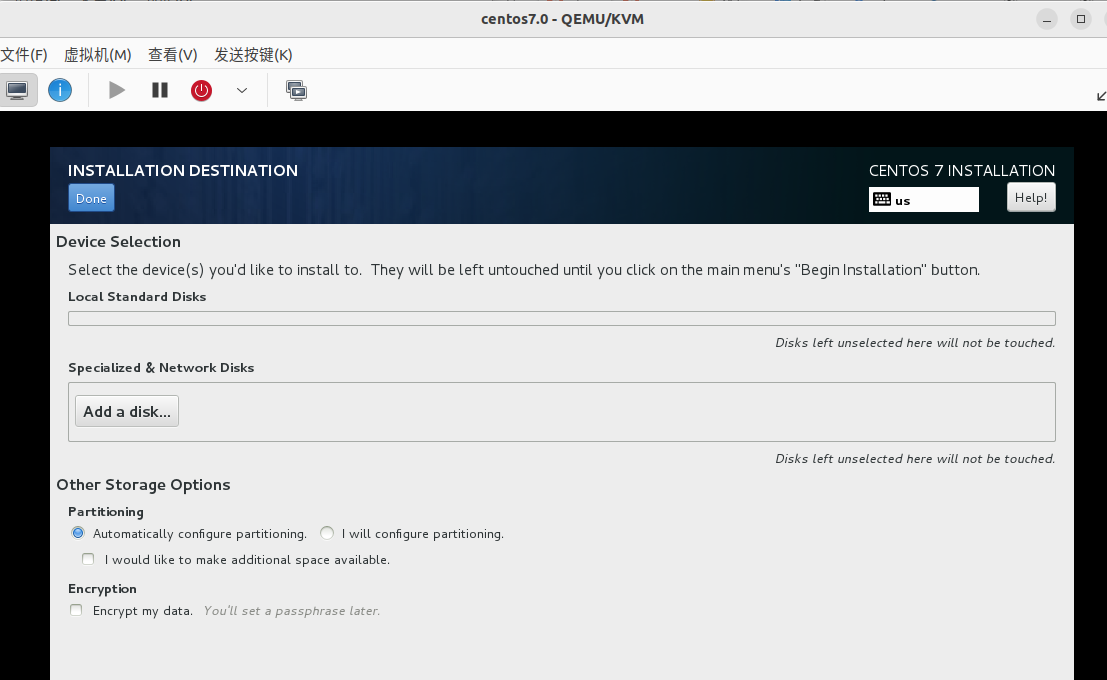This screenshot has width=1107, height=680.
Task: Pause the virtual machine
Action: (x=160, y=90)
